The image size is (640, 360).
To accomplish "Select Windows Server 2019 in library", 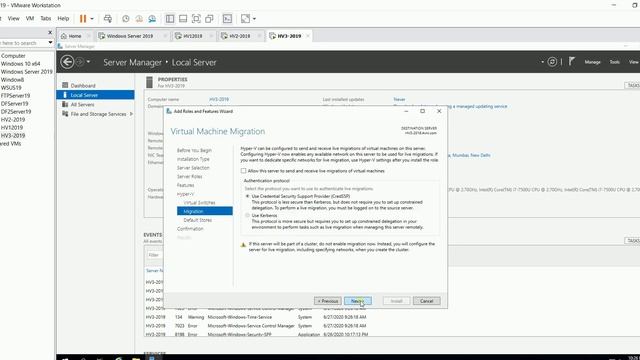I will pyautogui.click(x=27, y=71).
